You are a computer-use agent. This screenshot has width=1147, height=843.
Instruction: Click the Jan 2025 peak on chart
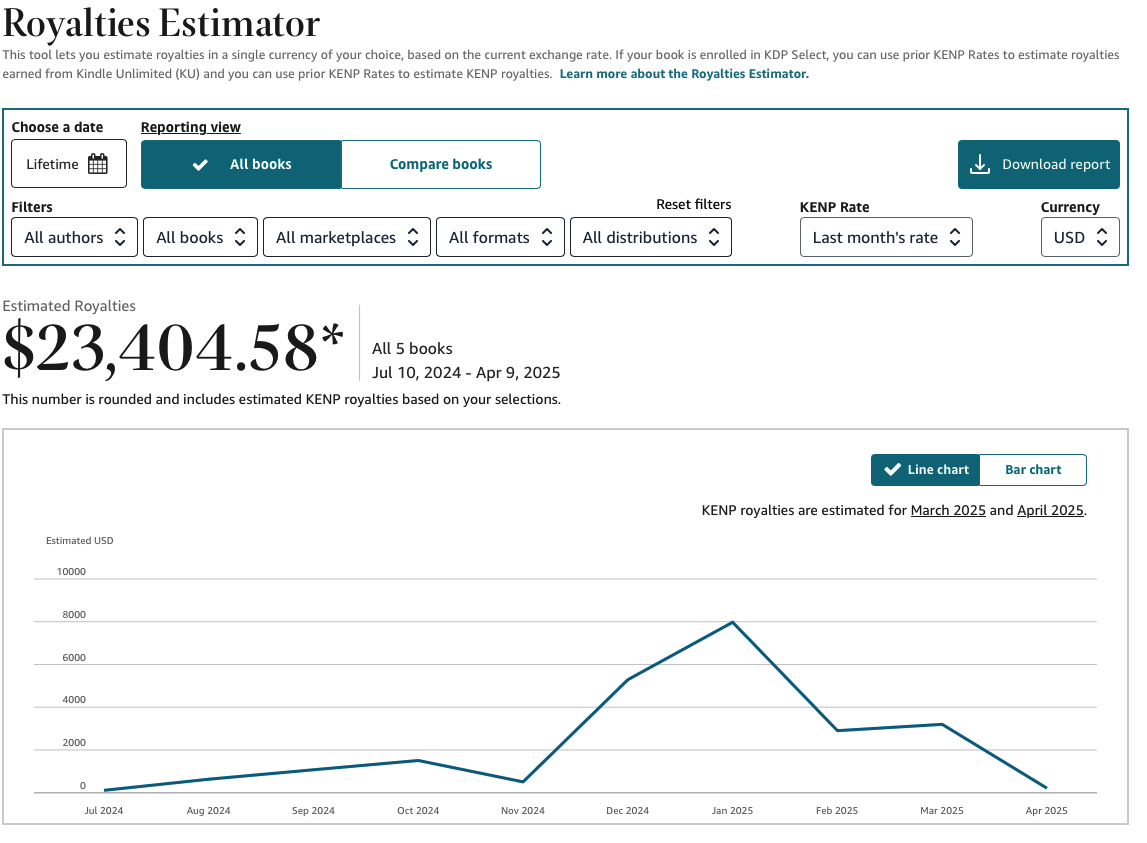click(732, 622)
